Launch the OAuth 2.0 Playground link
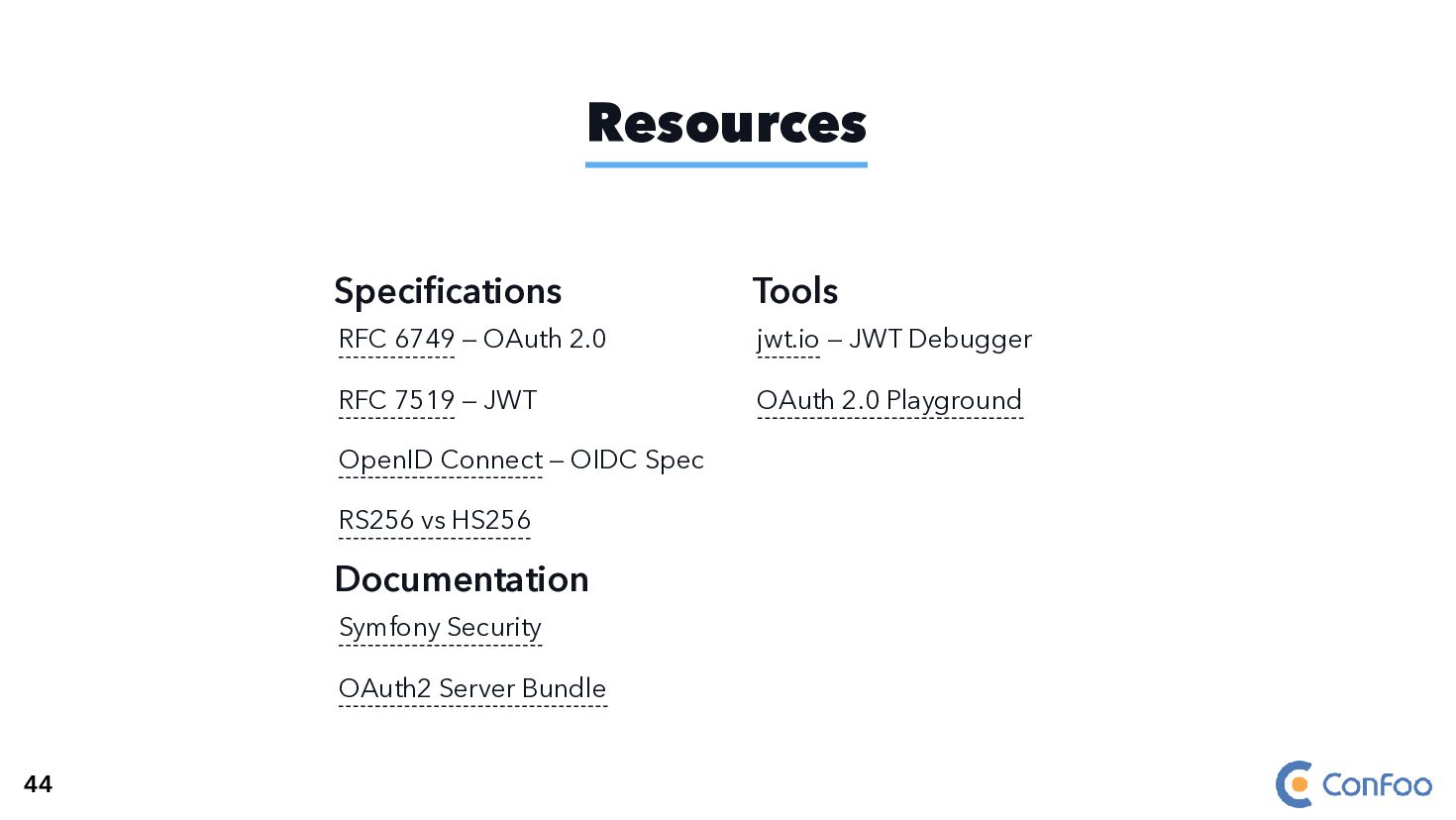 (888, 401)
